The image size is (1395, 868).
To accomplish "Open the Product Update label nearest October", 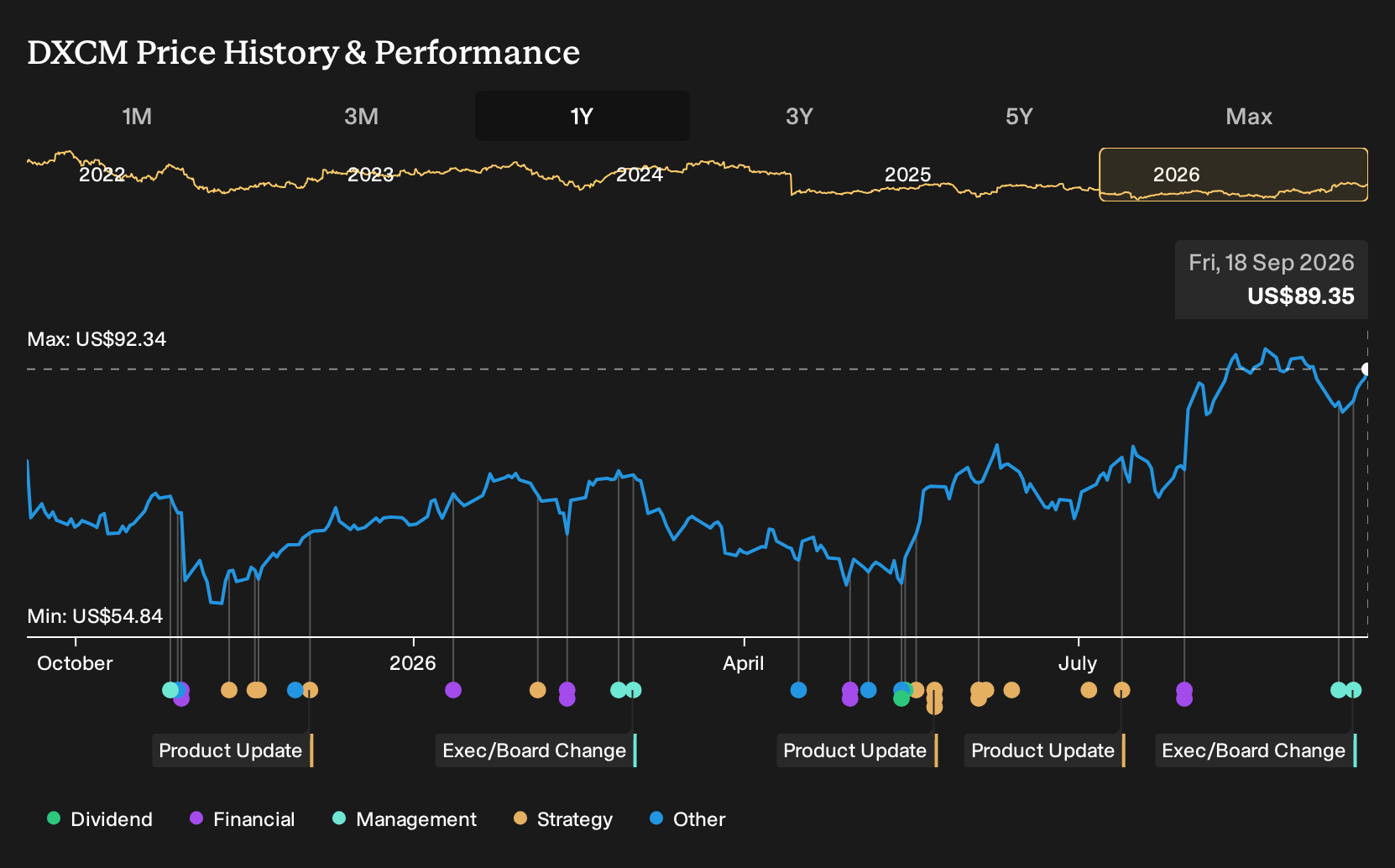I will click(232, 750).
